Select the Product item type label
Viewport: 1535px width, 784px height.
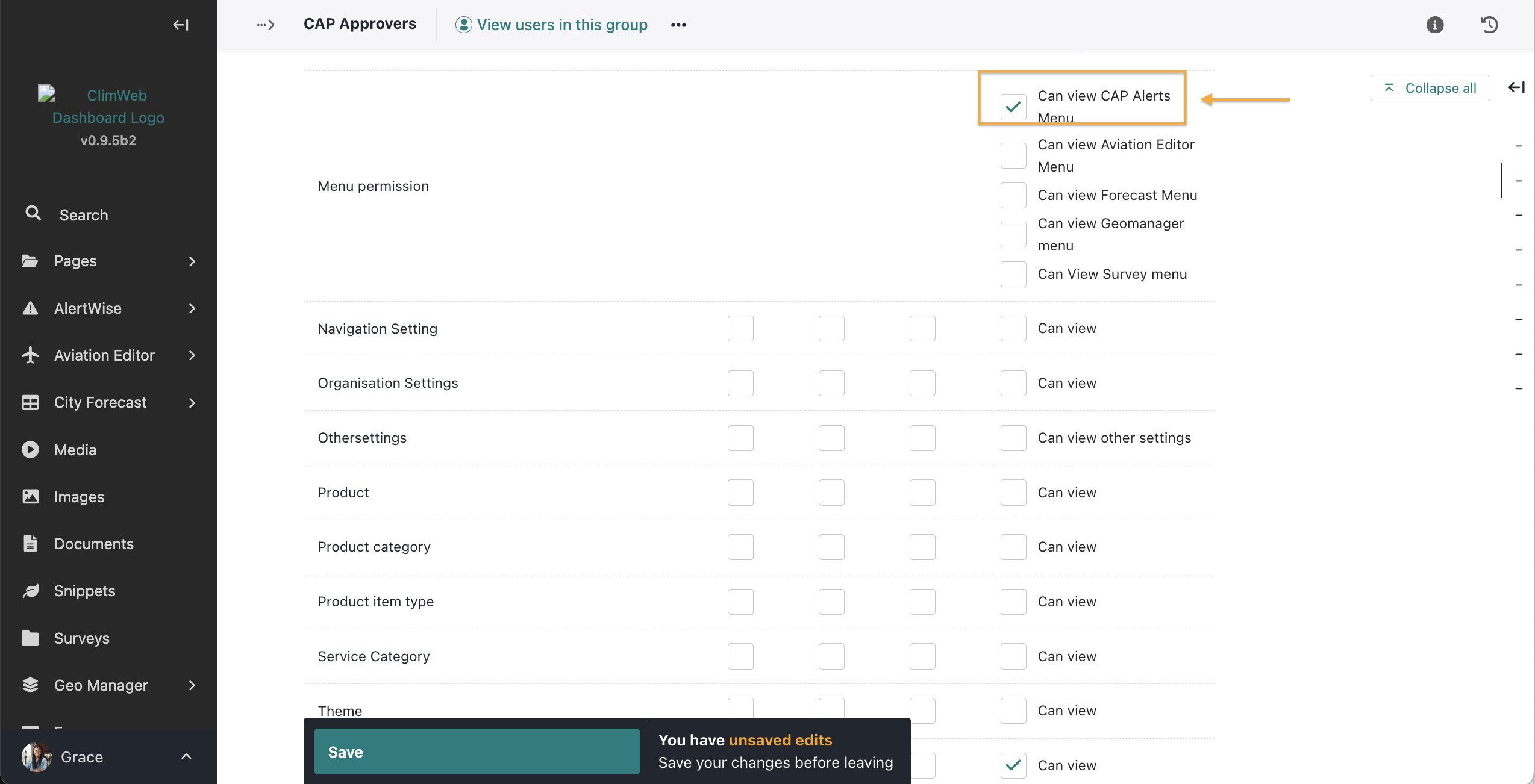pos(375,602)
